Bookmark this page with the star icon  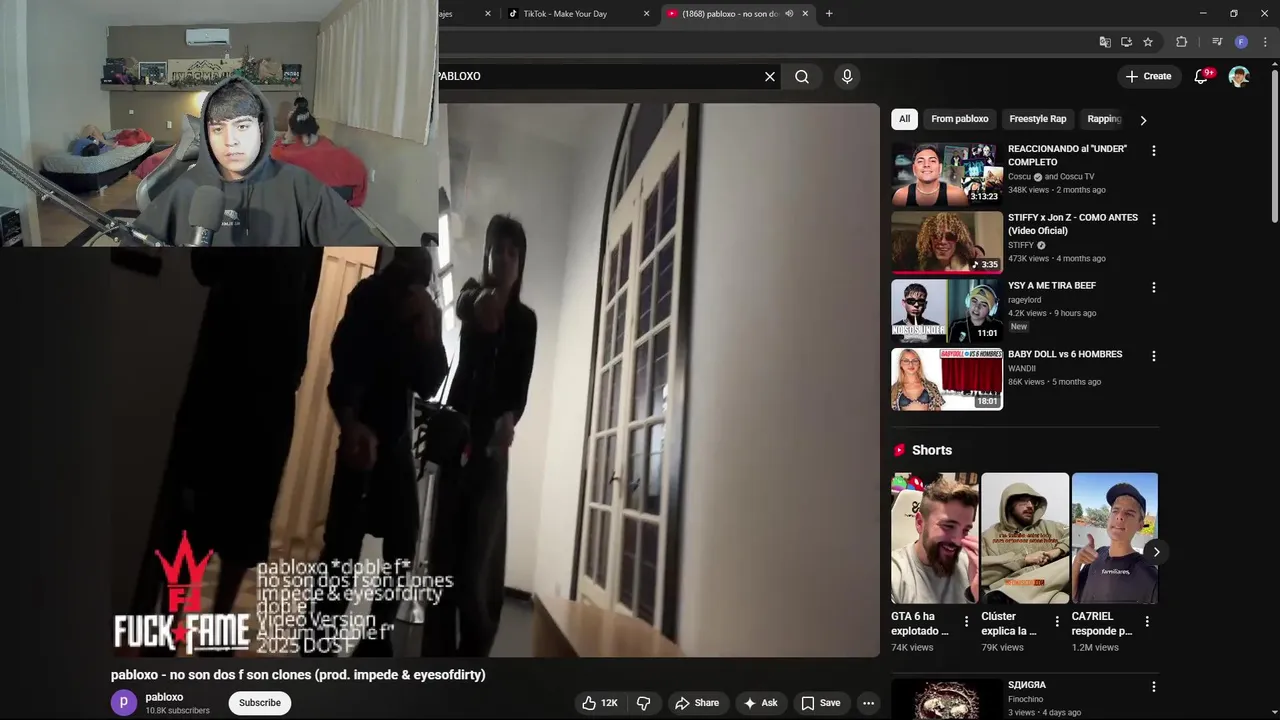[1148, 42]
